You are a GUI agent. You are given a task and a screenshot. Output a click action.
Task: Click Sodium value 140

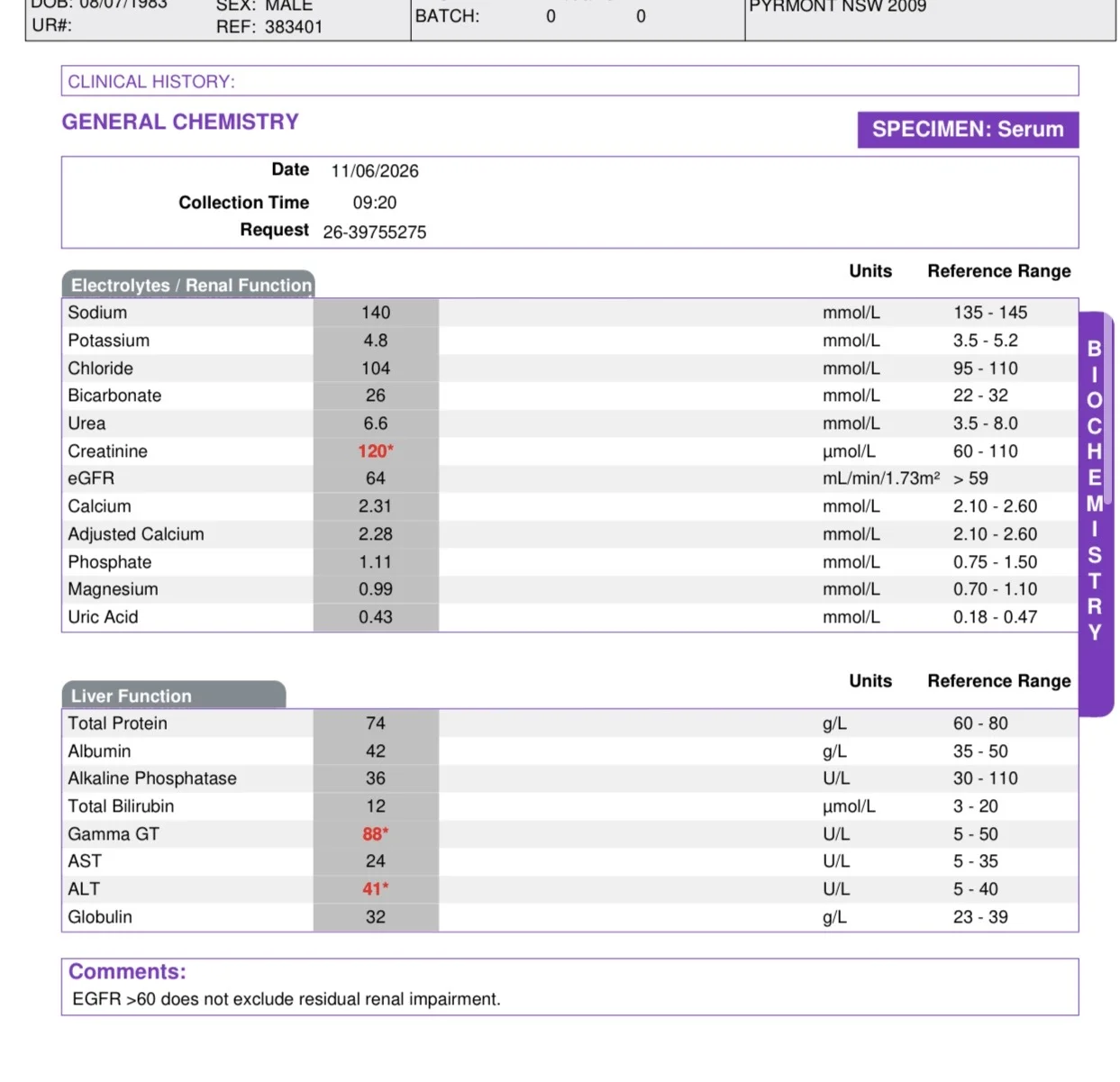376,313
